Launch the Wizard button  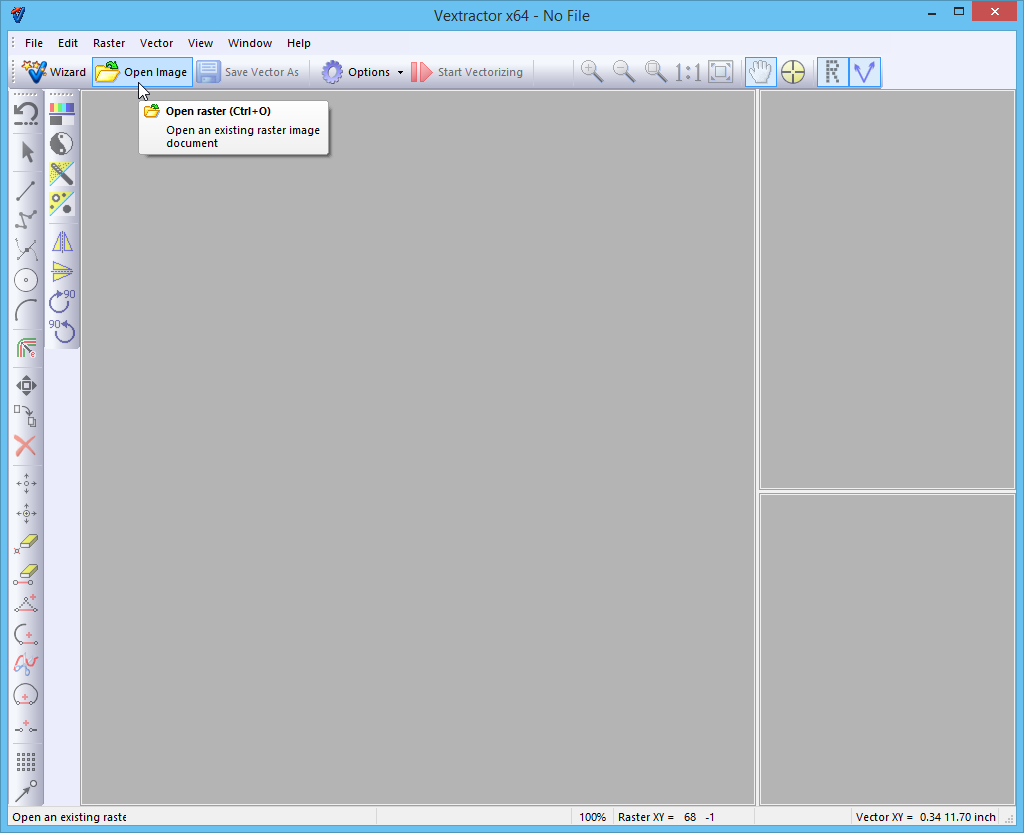coord(55,72)
